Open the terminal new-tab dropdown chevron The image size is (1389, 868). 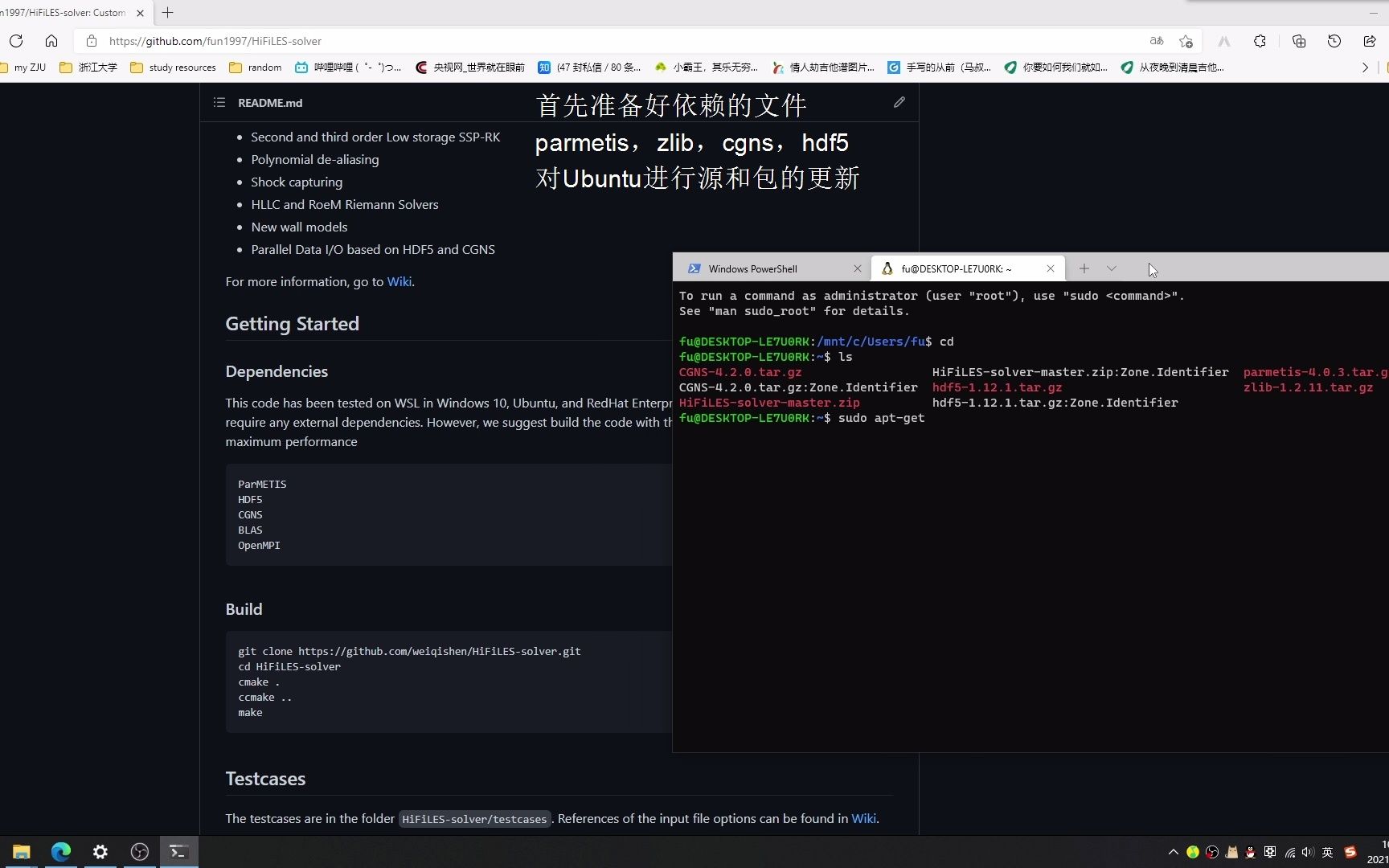click(x=1112, y=268)
